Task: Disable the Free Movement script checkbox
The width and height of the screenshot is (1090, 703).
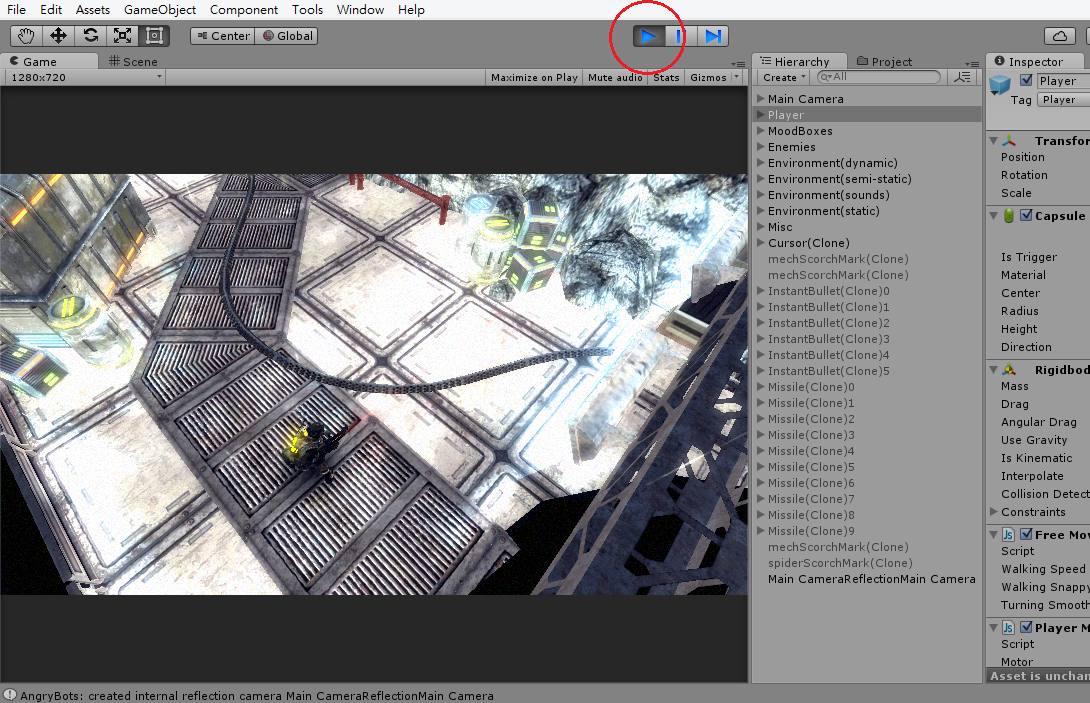Action: 1026,535
